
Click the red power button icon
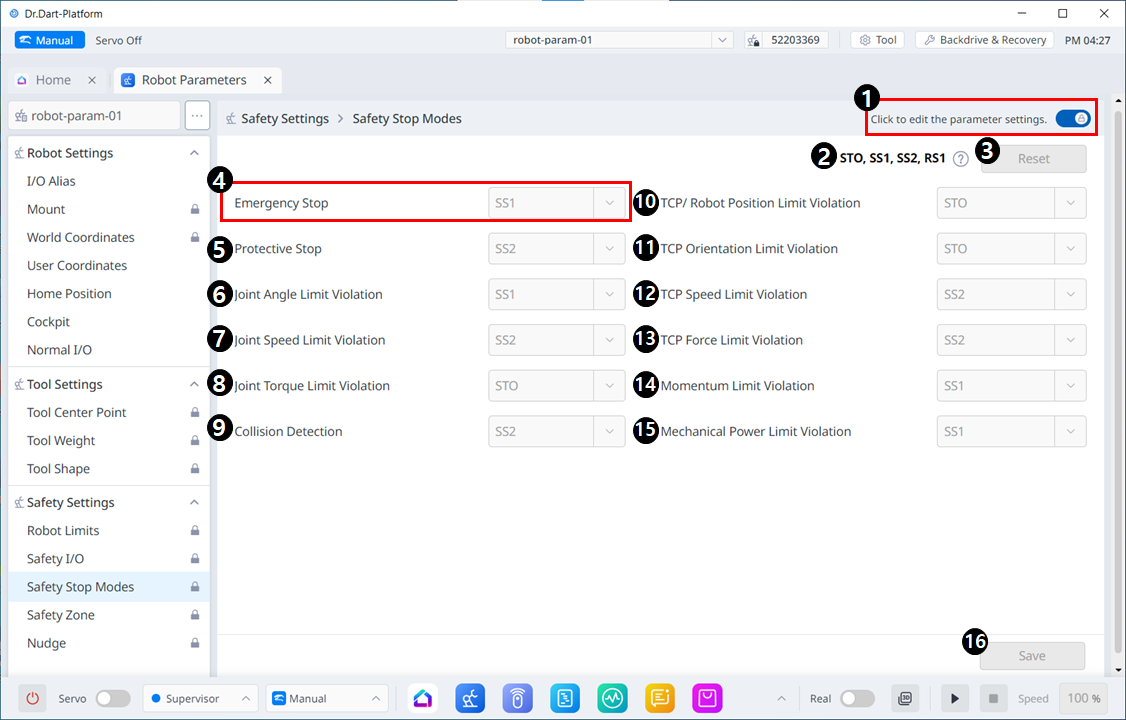tap(33, 698)
